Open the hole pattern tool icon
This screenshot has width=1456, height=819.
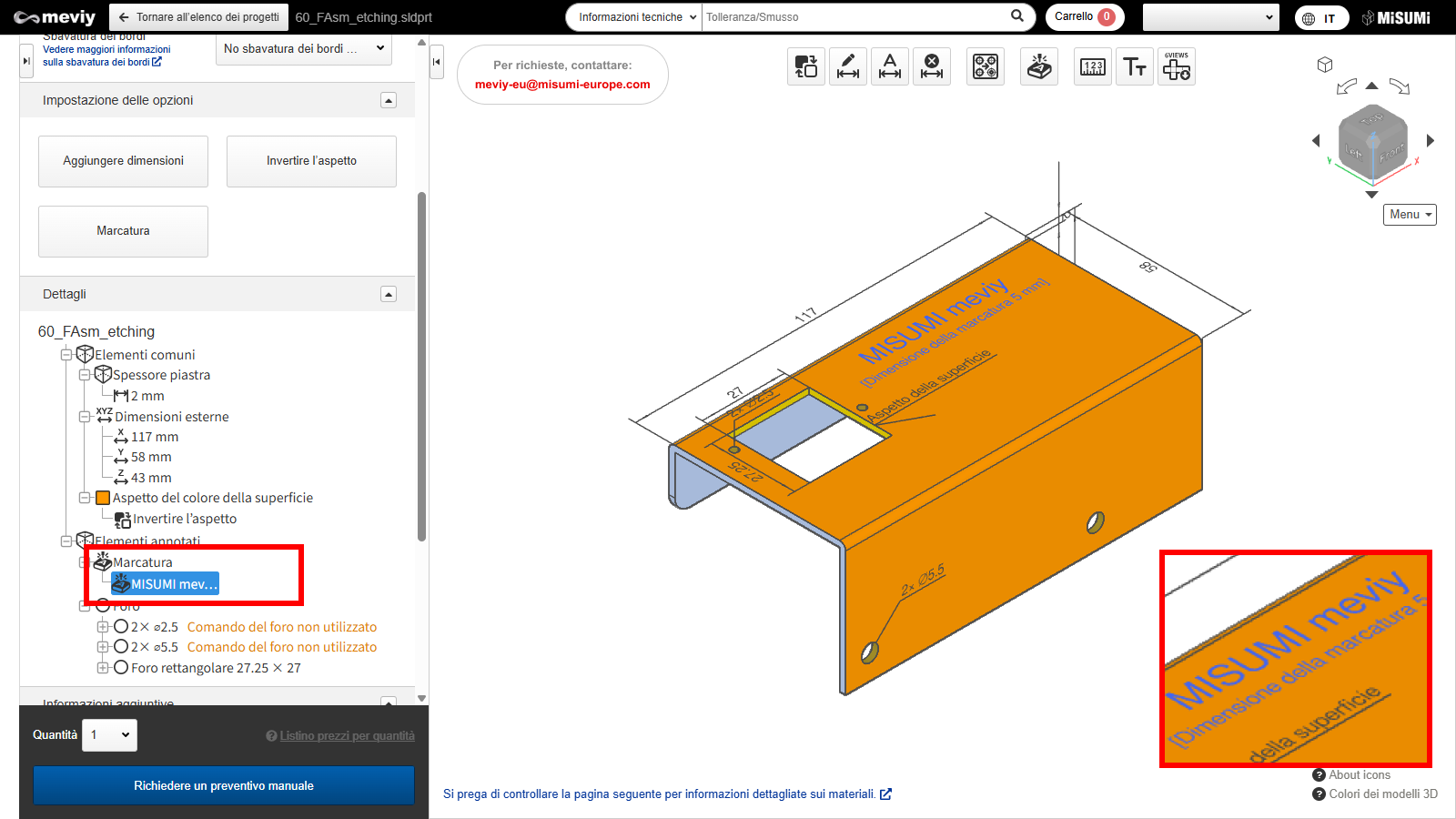pyautogui.click(x=986, y=66)
